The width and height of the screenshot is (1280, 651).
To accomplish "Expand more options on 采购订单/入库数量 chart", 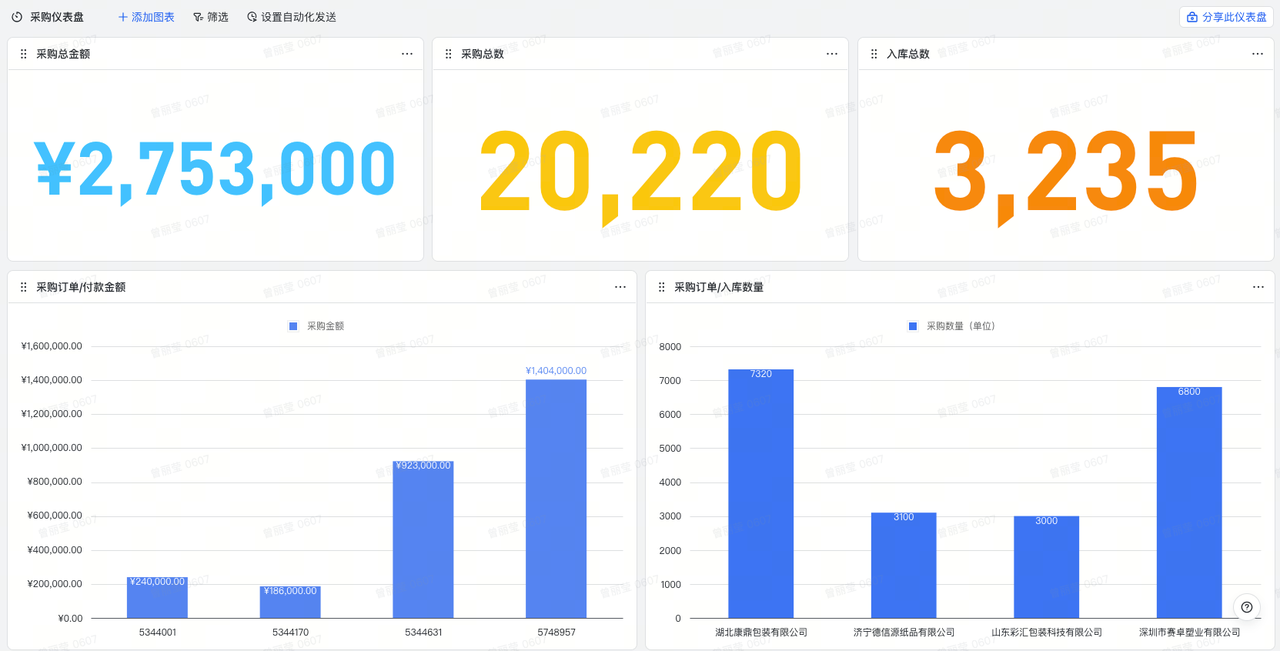I will pyautogui.click(x=1258, y=287).
